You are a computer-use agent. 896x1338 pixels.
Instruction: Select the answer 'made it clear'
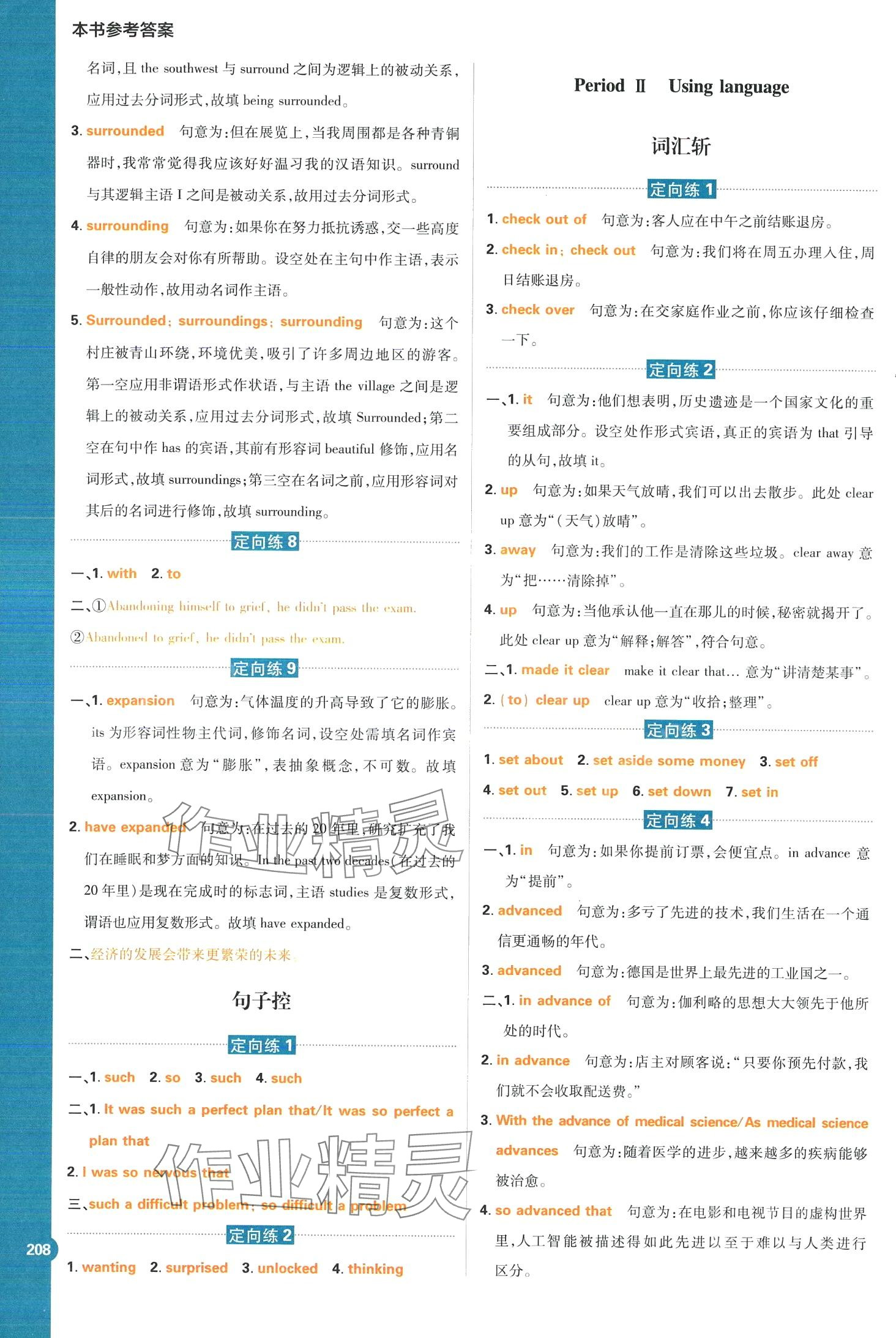(565, 670)
